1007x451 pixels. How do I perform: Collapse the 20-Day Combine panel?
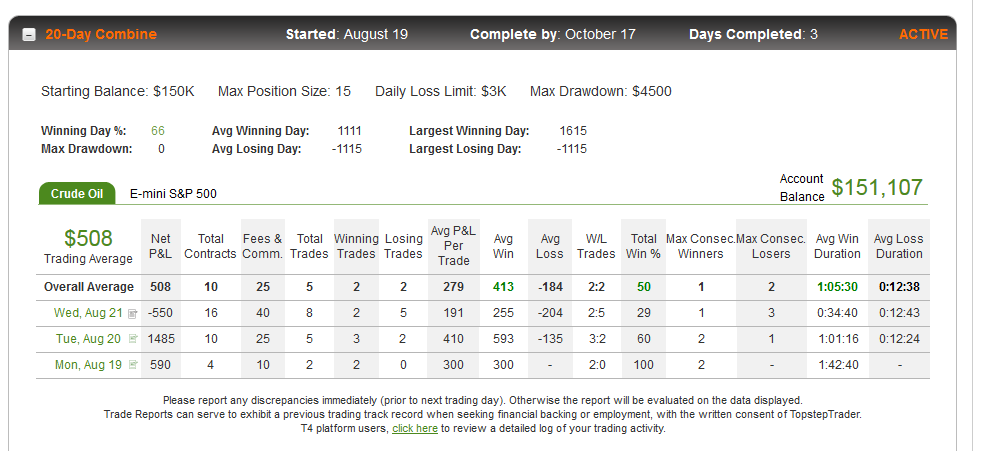(29, 35)
